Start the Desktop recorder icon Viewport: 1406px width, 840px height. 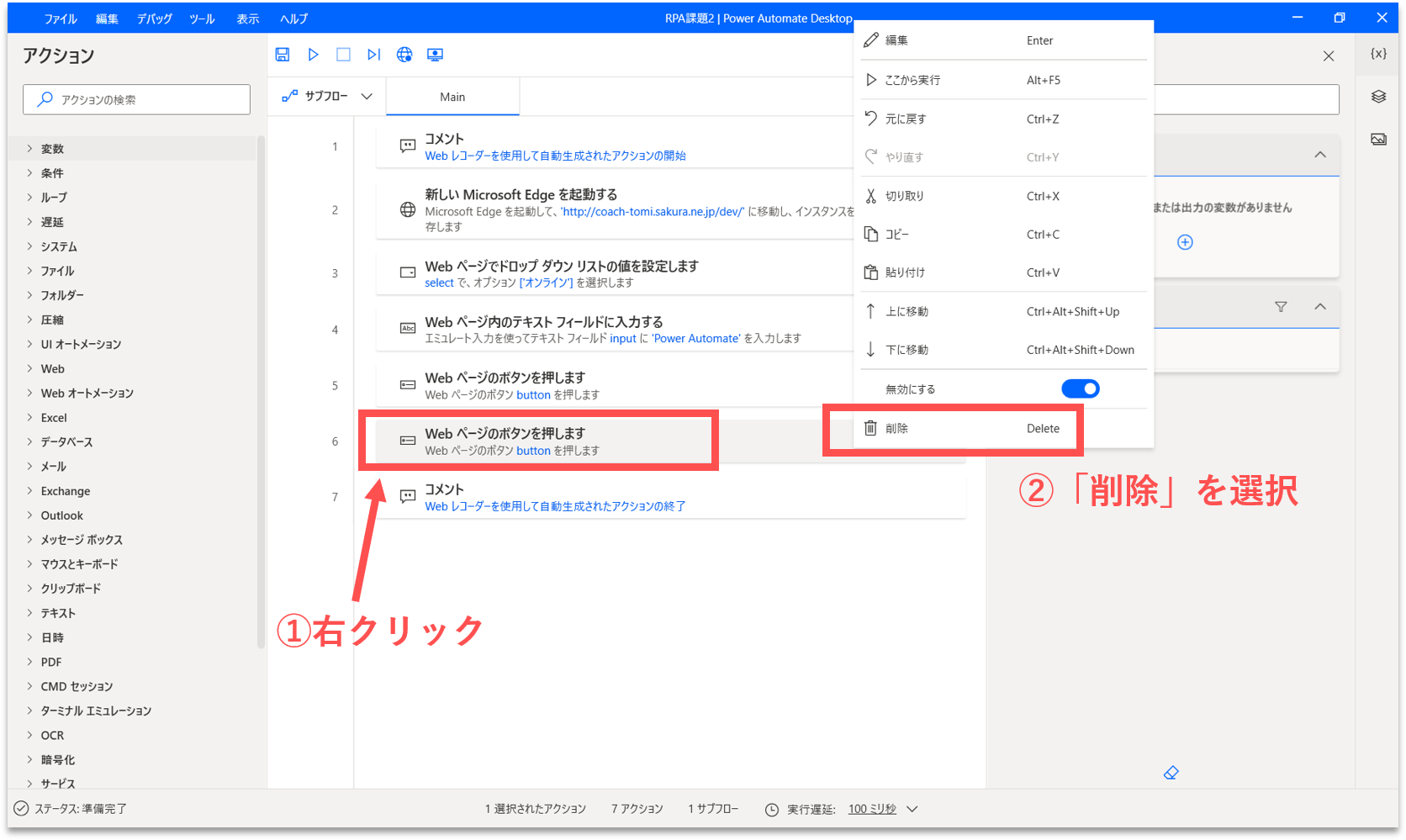click(x=435, y=55)
